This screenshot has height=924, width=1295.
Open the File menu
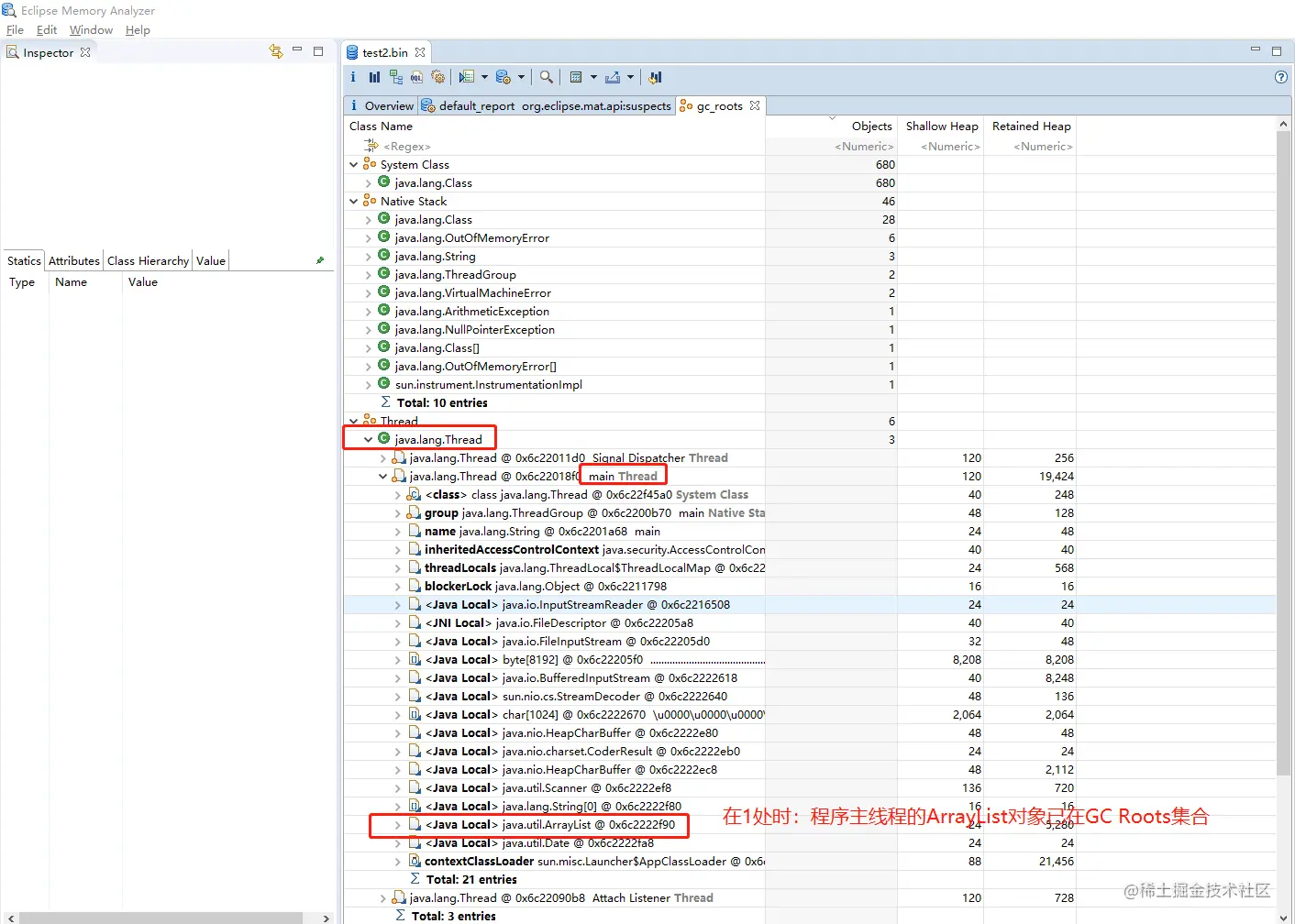(16, 29)
